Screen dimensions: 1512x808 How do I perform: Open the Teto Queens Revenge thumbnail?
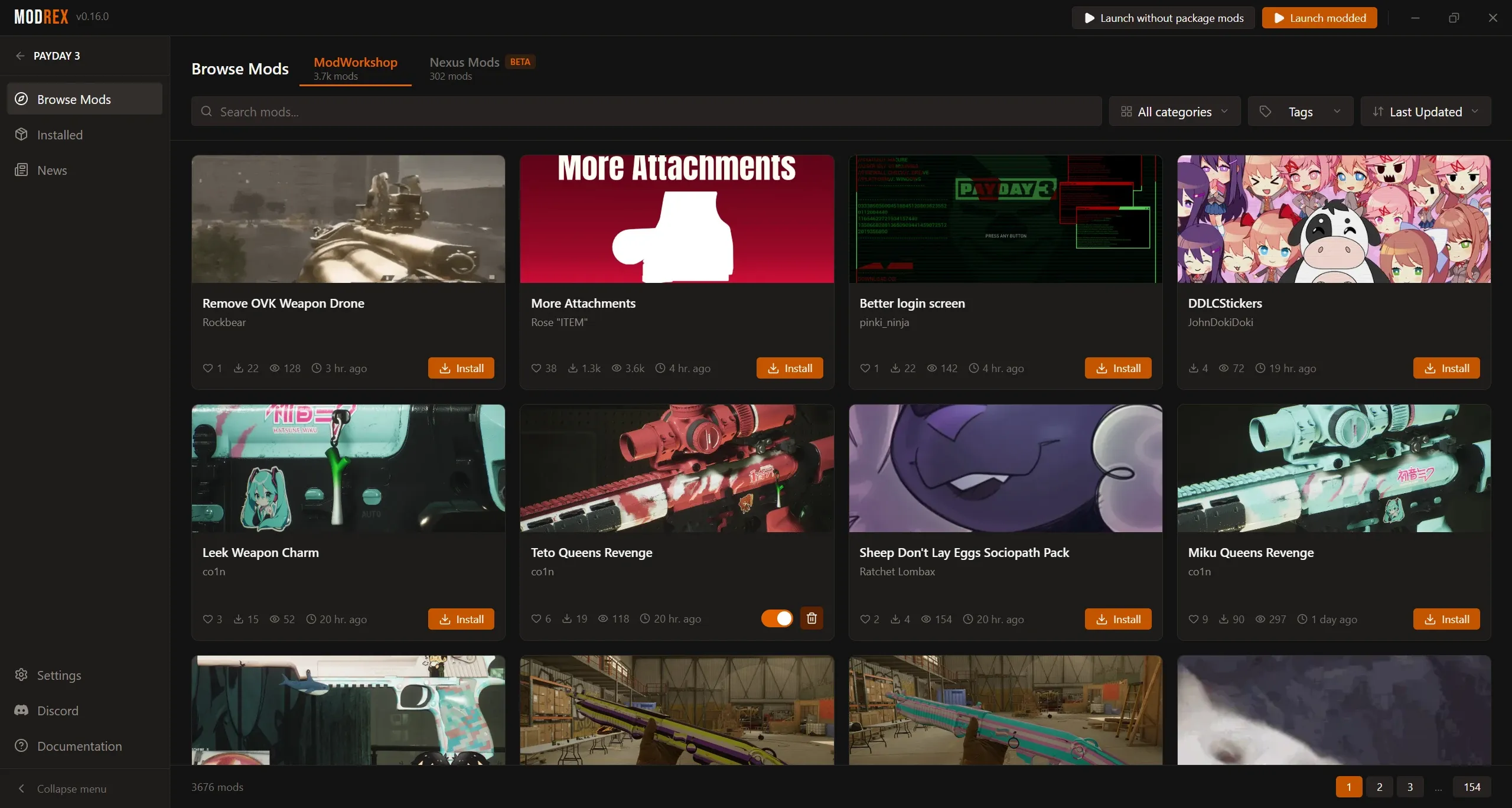coord(677,468)
